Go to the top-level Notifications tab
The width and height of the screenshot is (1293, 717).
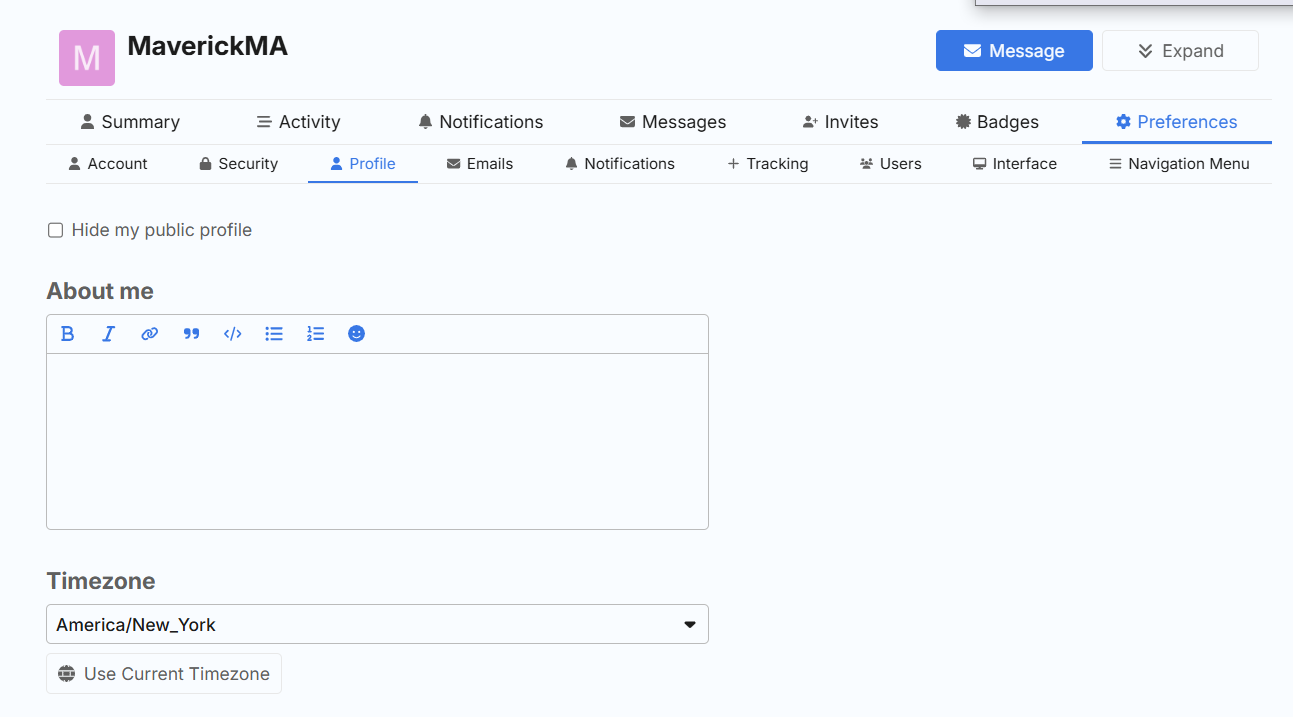point(481,122)
